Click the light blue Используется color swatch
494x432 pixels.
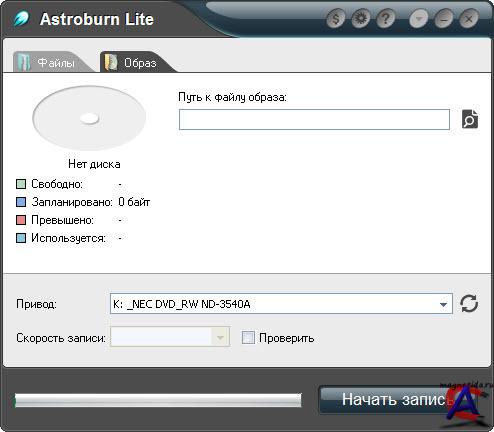(21, 238)
